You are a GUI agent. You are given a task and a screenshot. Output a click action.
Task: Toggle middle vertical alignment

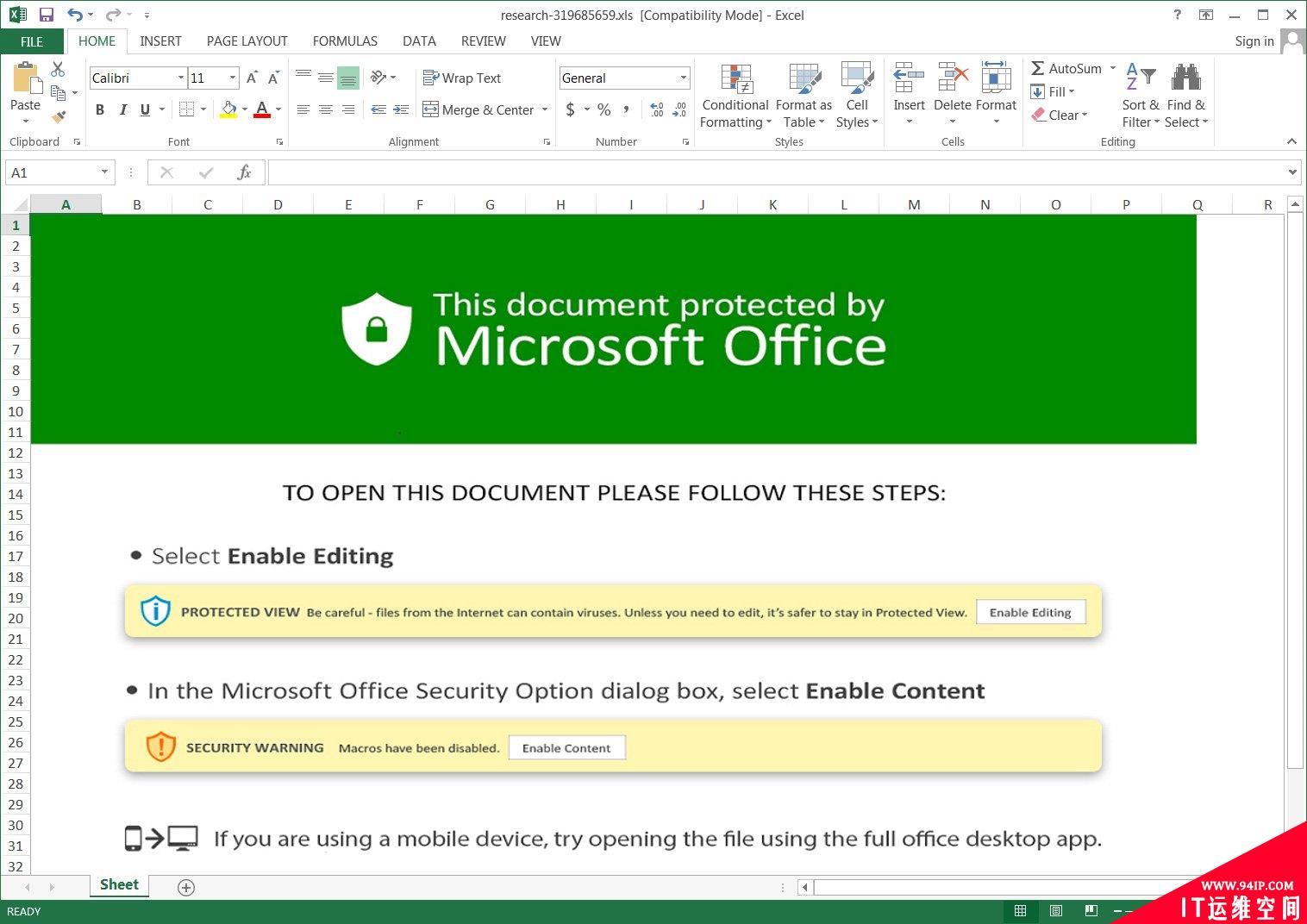(326, 78)
